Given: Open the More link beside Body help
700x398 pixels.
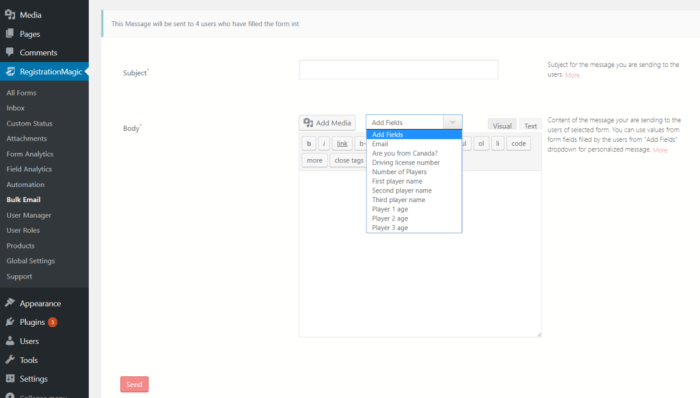Looking at the screenshot, I should 660,150.
